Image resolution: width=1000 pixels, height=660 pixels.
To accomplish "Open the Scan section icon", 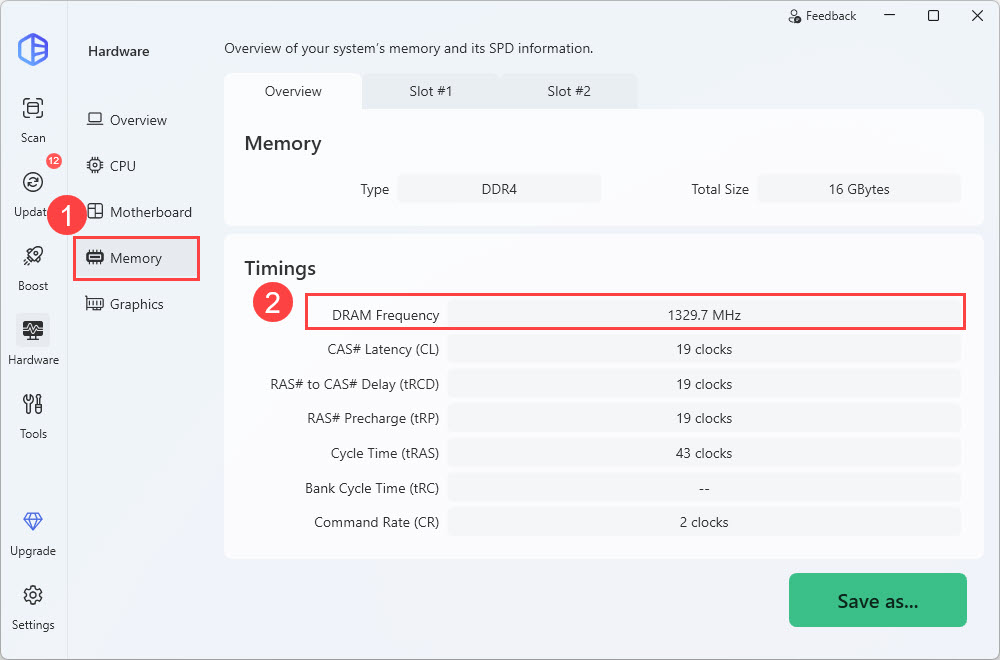I will [33, 108].
